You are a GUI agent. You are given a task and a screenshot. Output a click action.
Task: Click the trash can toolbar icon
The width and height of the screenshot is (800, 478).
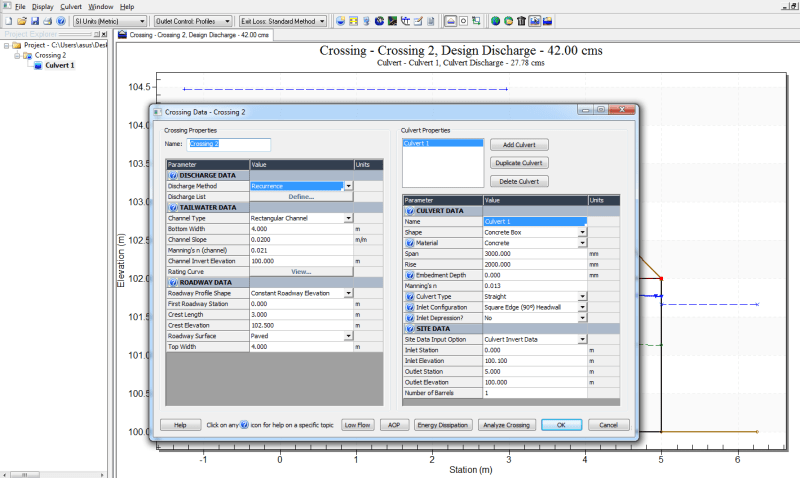click(521, 21)
